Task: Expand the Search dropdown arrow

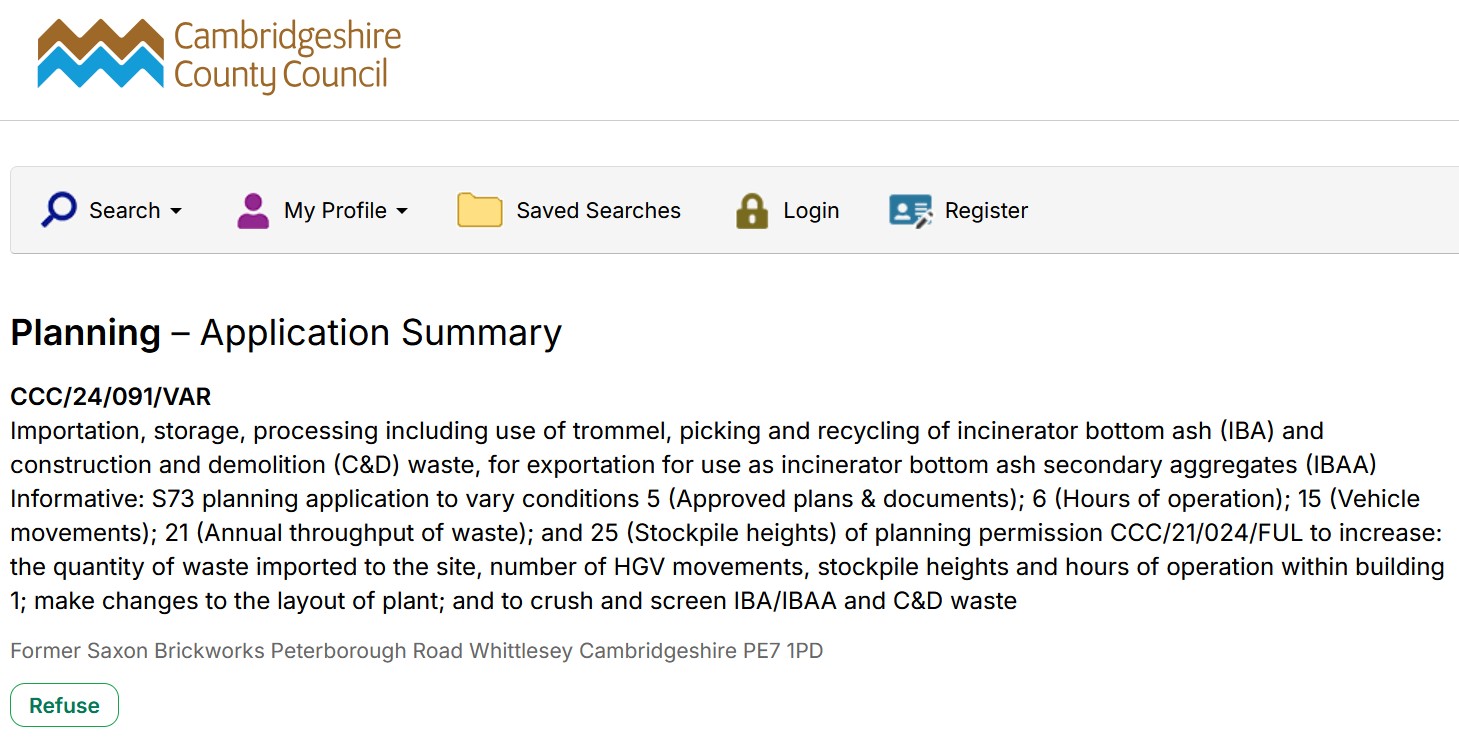Action: [x=176, y=211]
